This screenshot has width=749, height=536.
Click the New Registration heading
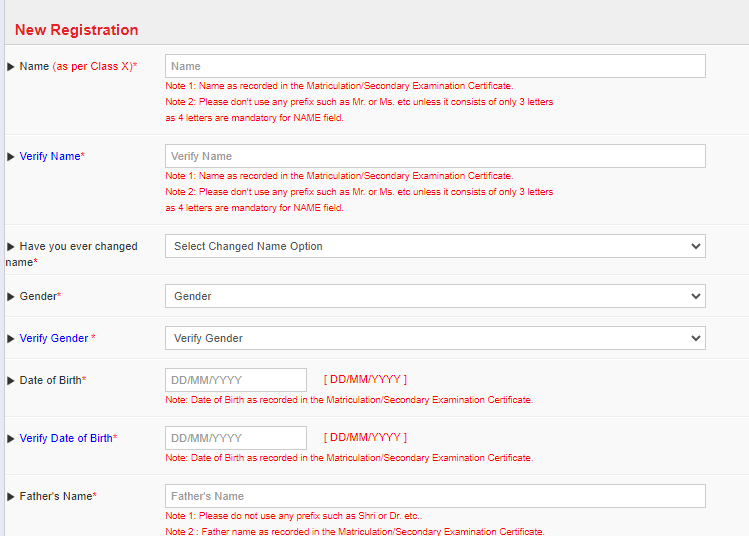point(76,30)
